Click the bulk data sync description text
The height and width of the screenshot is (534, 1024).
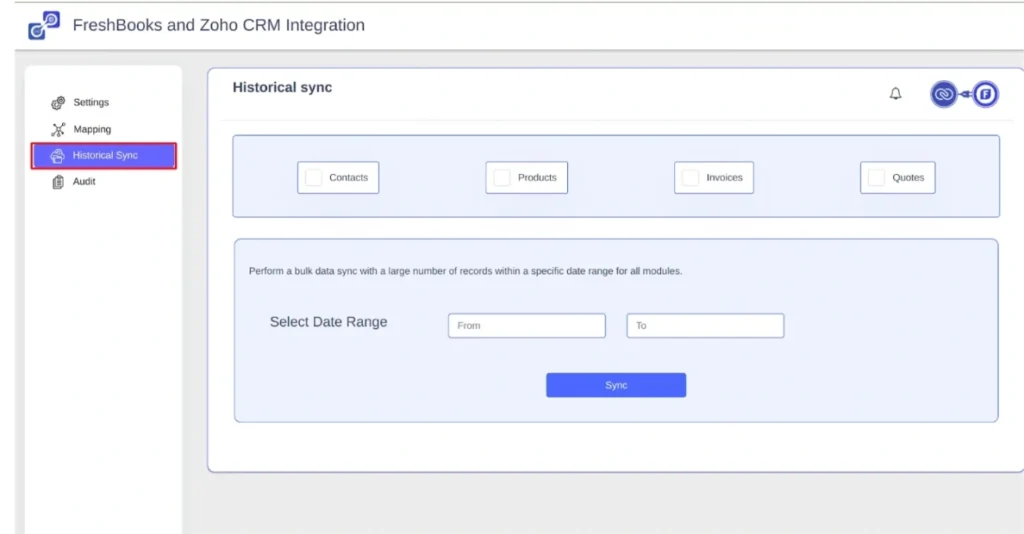(x=466, y=271)
